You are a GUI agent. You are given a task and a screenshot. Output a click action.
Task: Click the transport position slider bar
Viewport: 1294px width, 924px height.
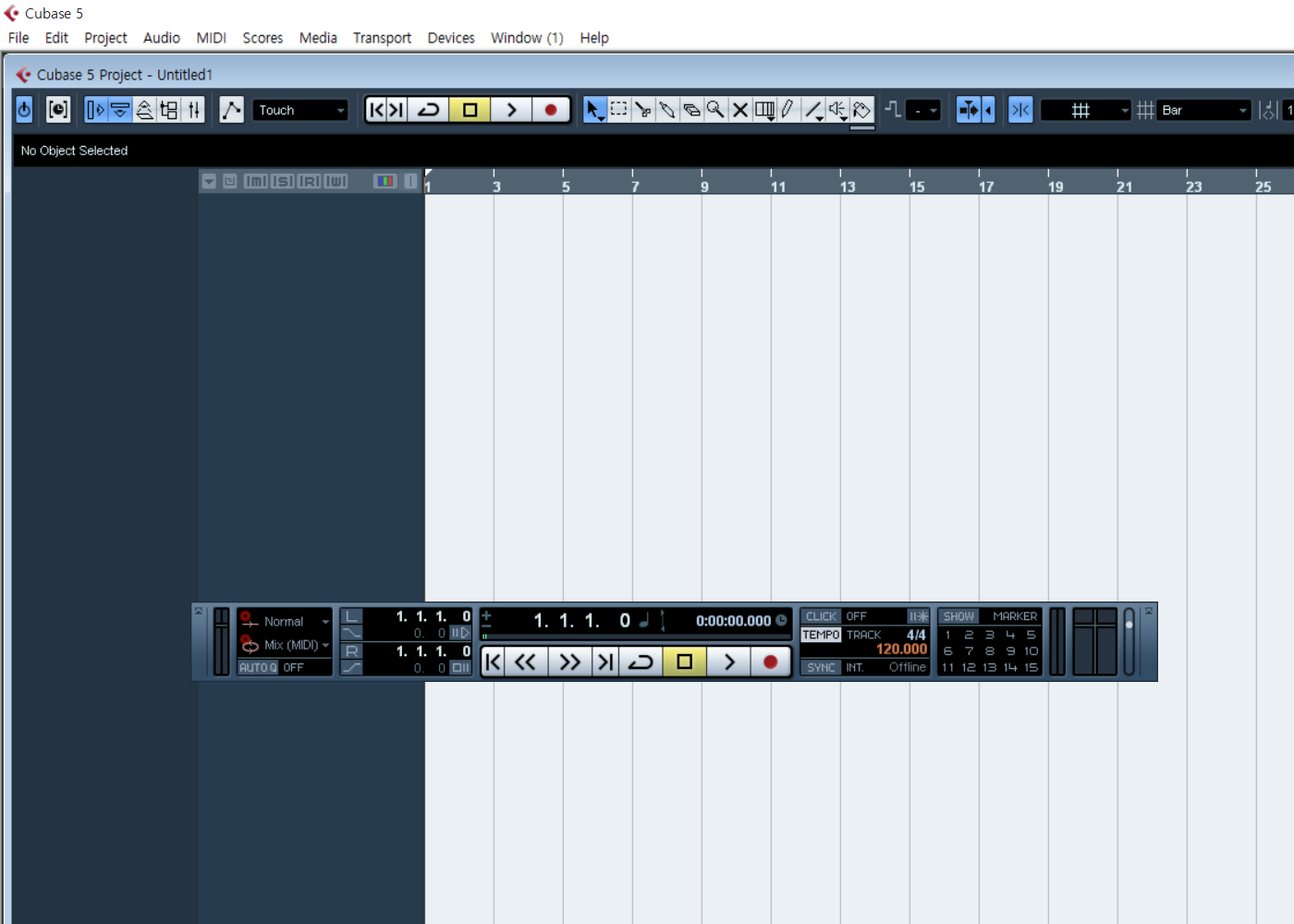coord(636,637)
